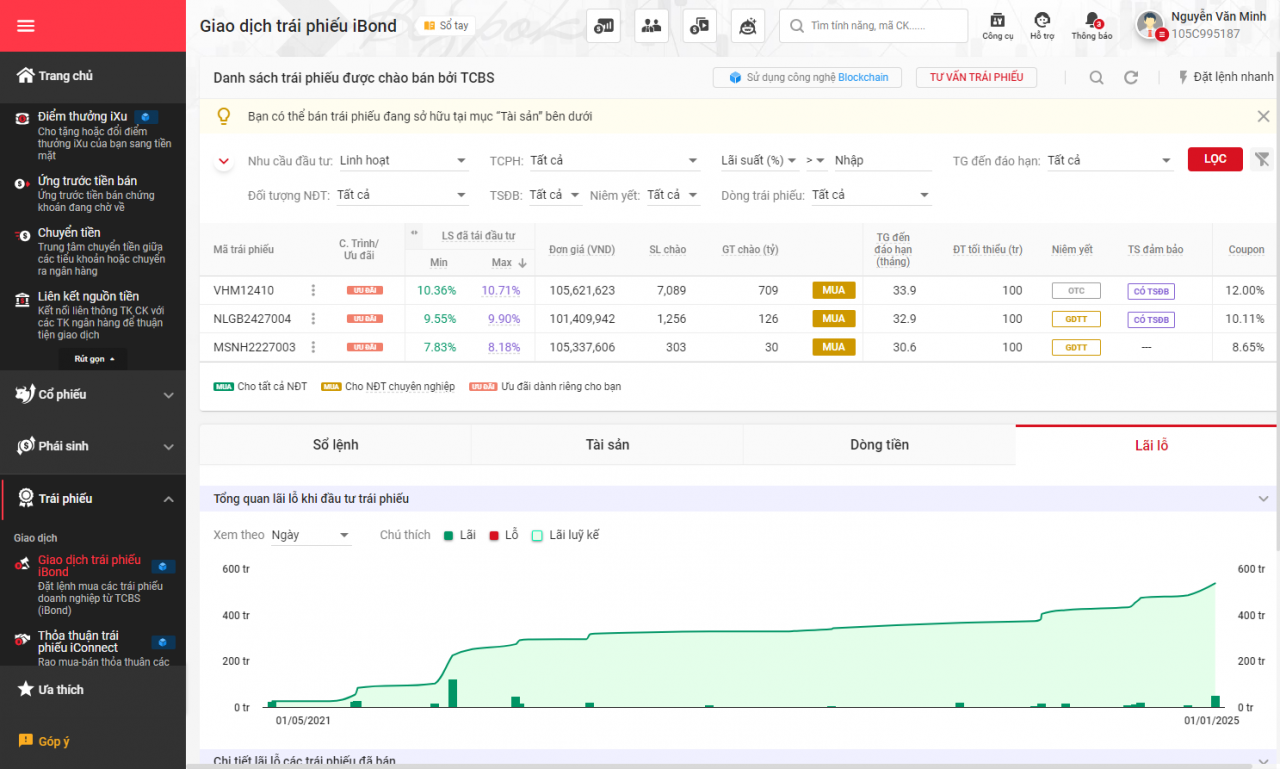Open the Công cụ (tools) icon
Image resolution: width=1280 pixels, height=769 pixels.
click(x=996, y=26)
